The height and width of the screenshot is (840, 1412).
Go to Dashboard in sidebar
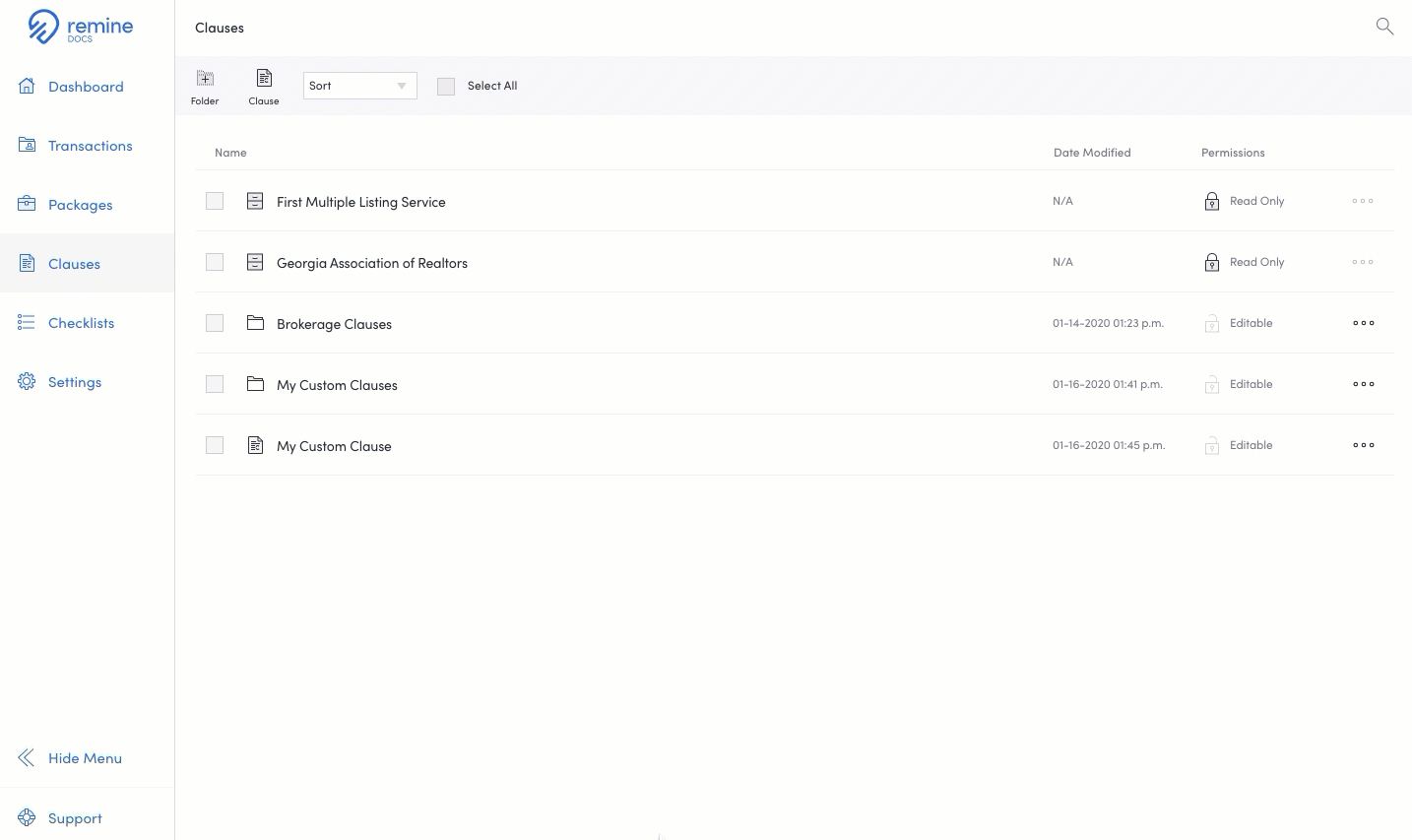coord(87,87)
